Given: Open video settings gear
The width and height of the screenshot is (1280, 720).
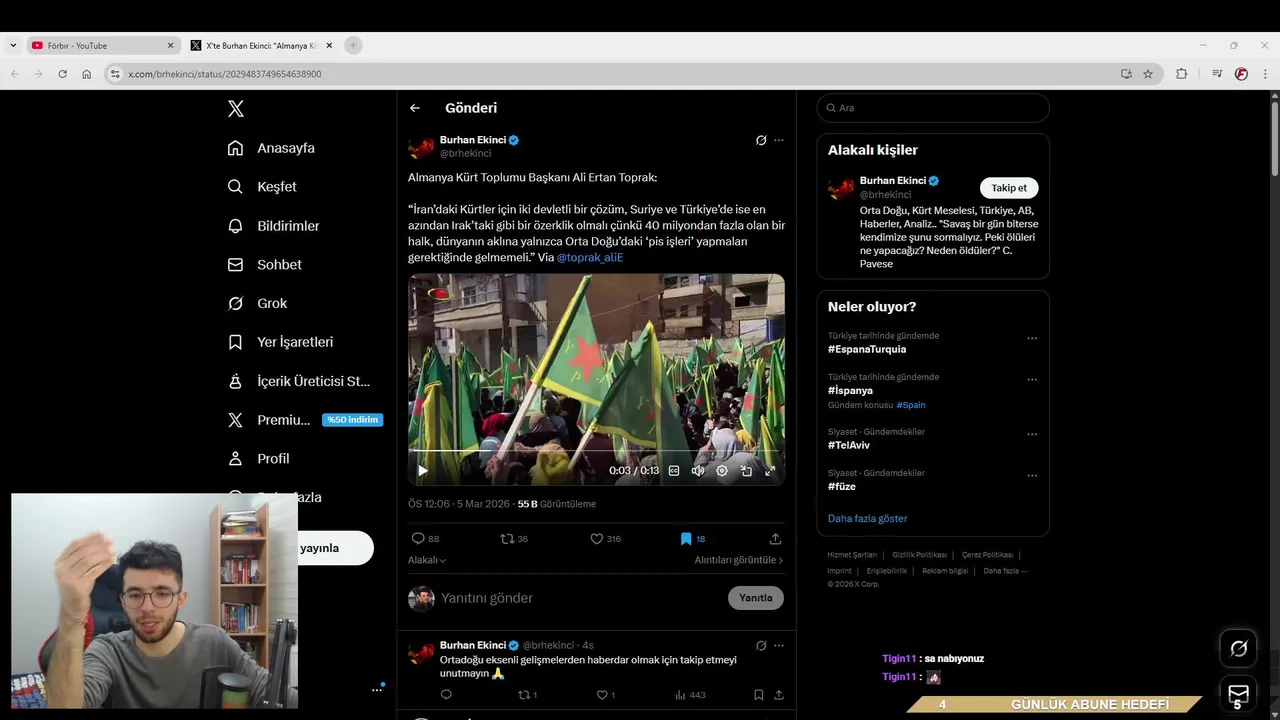Looking at the screenshot, I should coord(722,471).
